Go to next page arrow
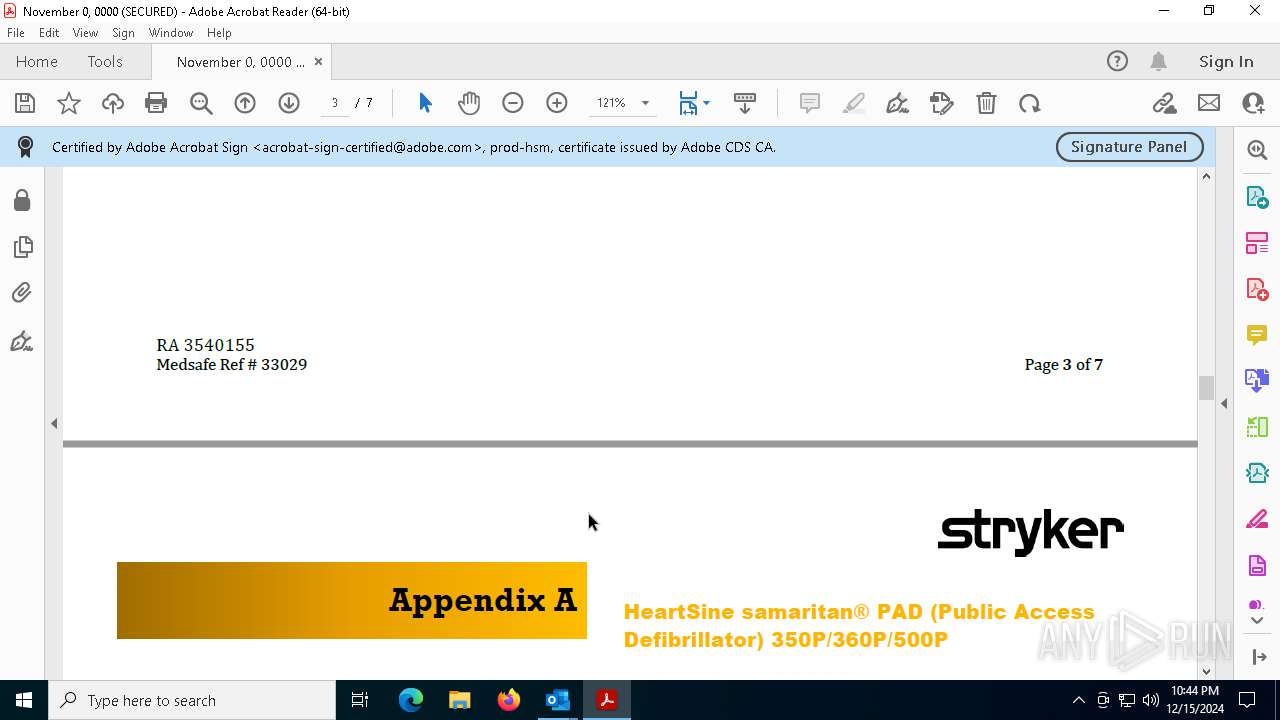The width and height of the screenshot is (1280, 720). tap(289, 103)
